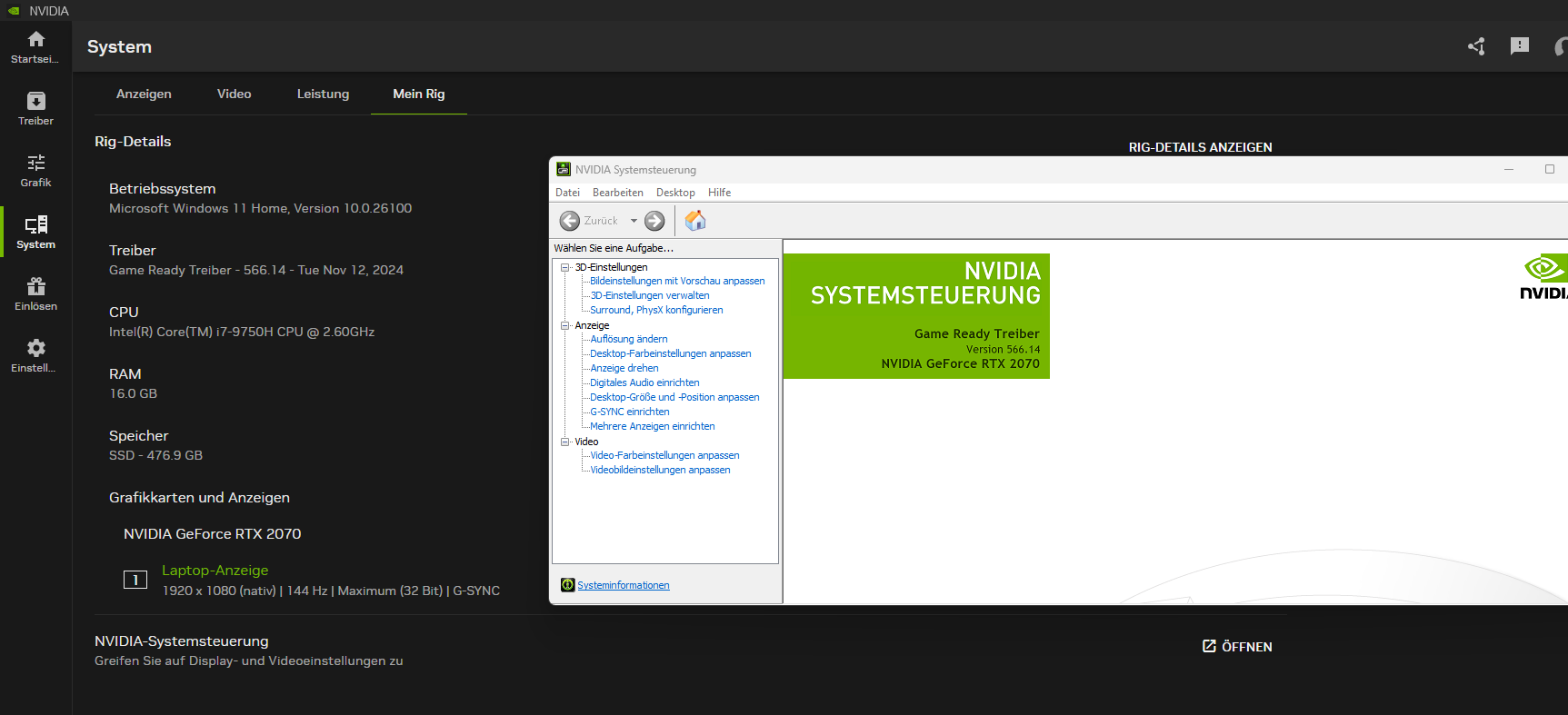Click the share icon in header
This screenshot has width=1568, height=715.
tap(1476, 46)
